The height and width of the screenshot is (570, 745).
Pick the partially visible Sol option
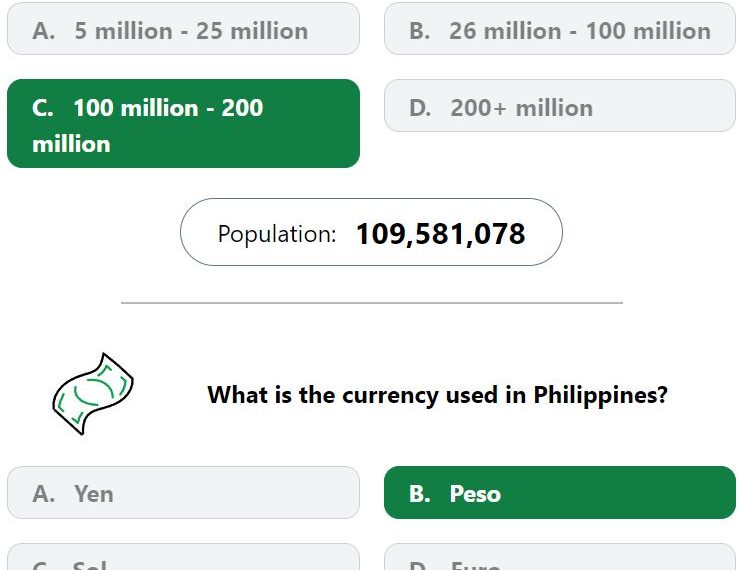pyautogui.click(x=183, y=557)
